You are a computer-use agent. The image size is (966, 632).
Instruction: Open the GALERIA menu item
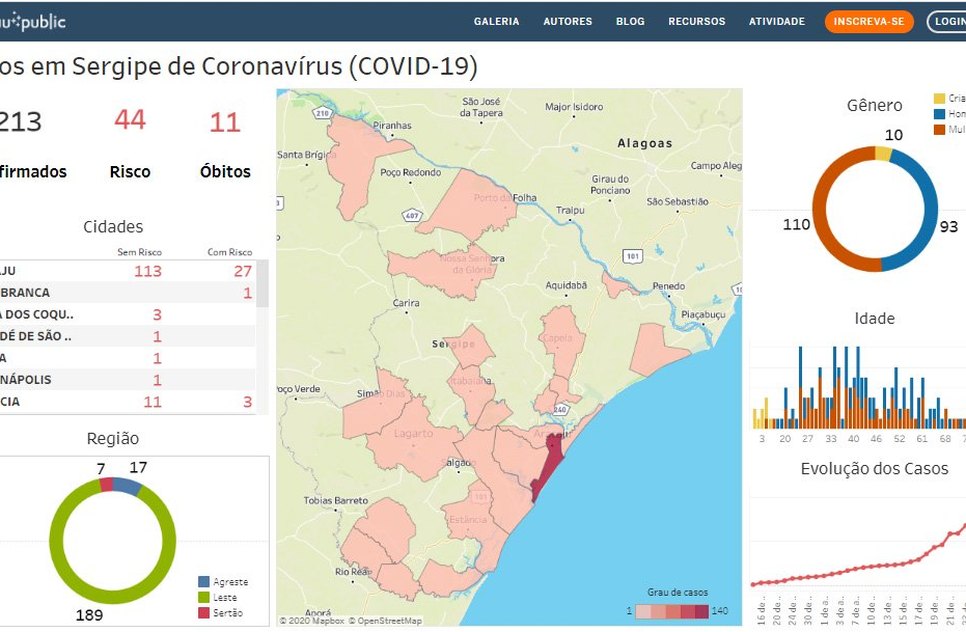click(497, 22)
